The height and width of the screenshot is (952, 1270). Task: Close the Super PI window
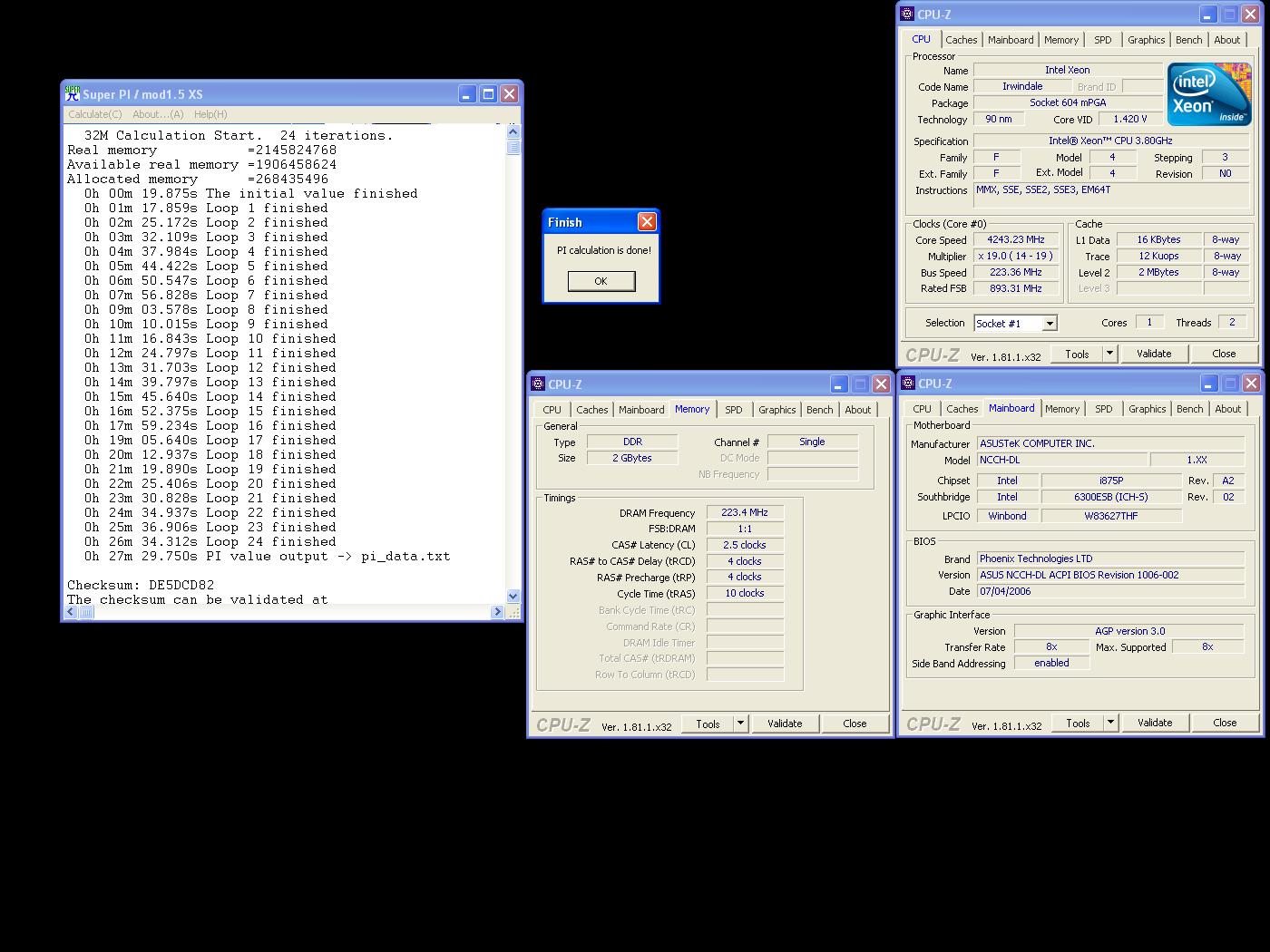pos(510,93)
